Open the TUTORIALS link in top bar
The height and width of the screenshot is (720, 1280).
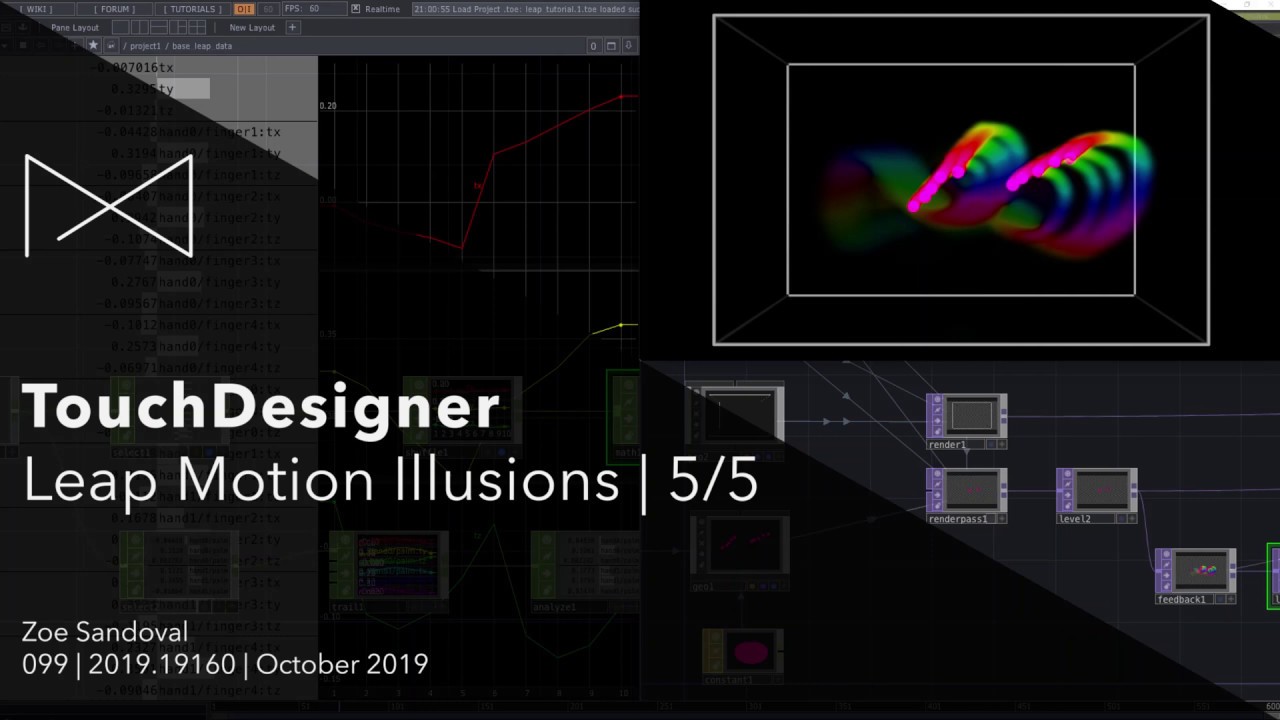click(193, 9)
